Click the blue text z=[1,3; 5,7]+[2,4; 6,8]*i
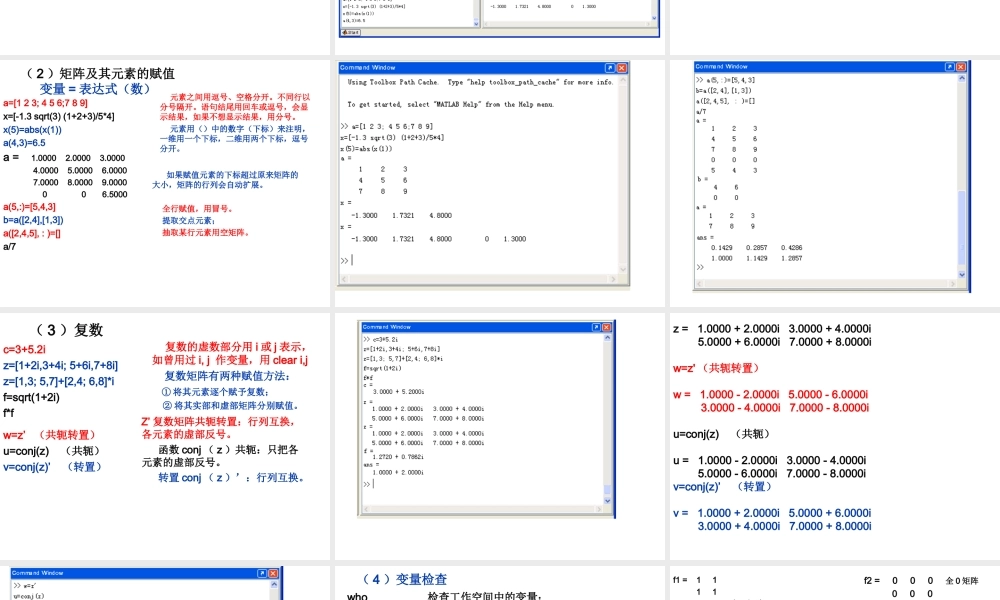Screen dimensions: 1000x600 (x=59, y=381)
